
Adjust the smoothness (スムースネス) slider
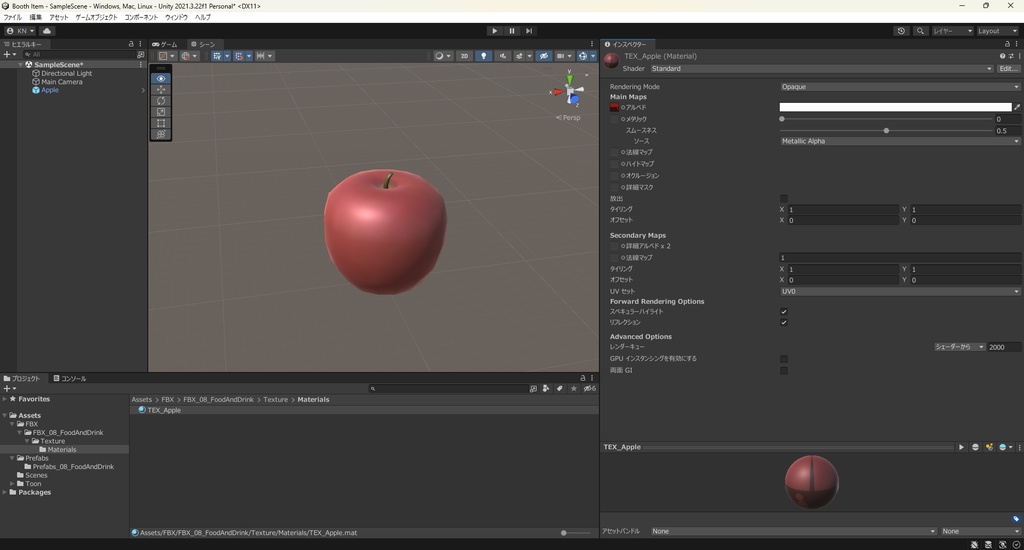coord(886,131)
